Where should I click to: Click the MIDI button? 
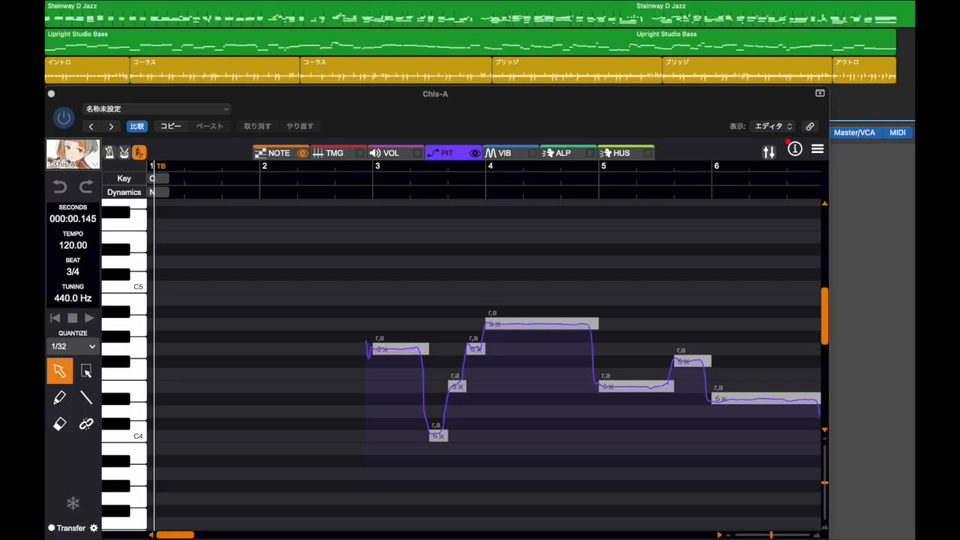coord(898,132)
